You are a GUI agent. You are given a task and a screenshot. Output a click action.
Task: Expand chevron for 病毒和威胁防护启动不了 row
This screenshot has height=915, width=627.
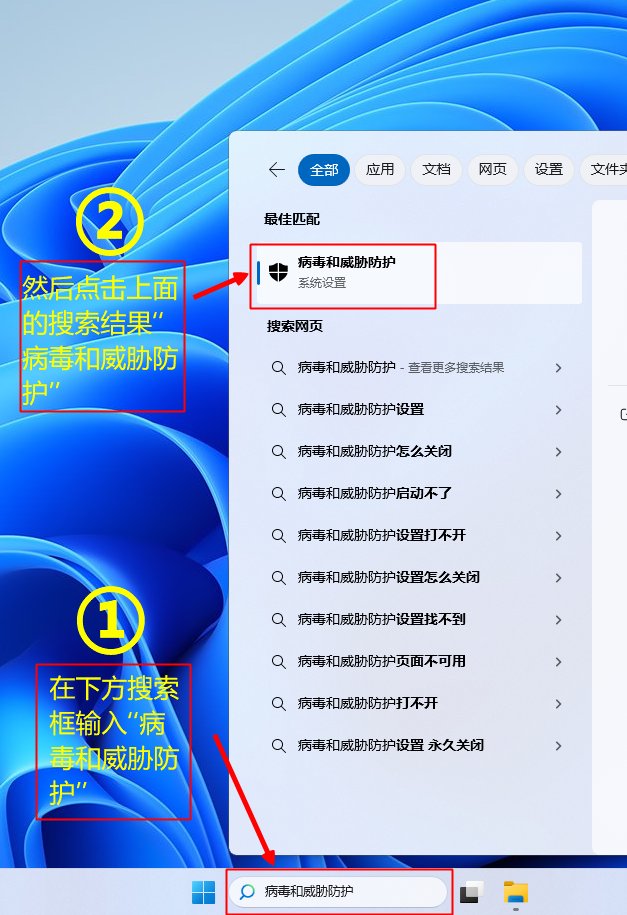click(559, 494)
